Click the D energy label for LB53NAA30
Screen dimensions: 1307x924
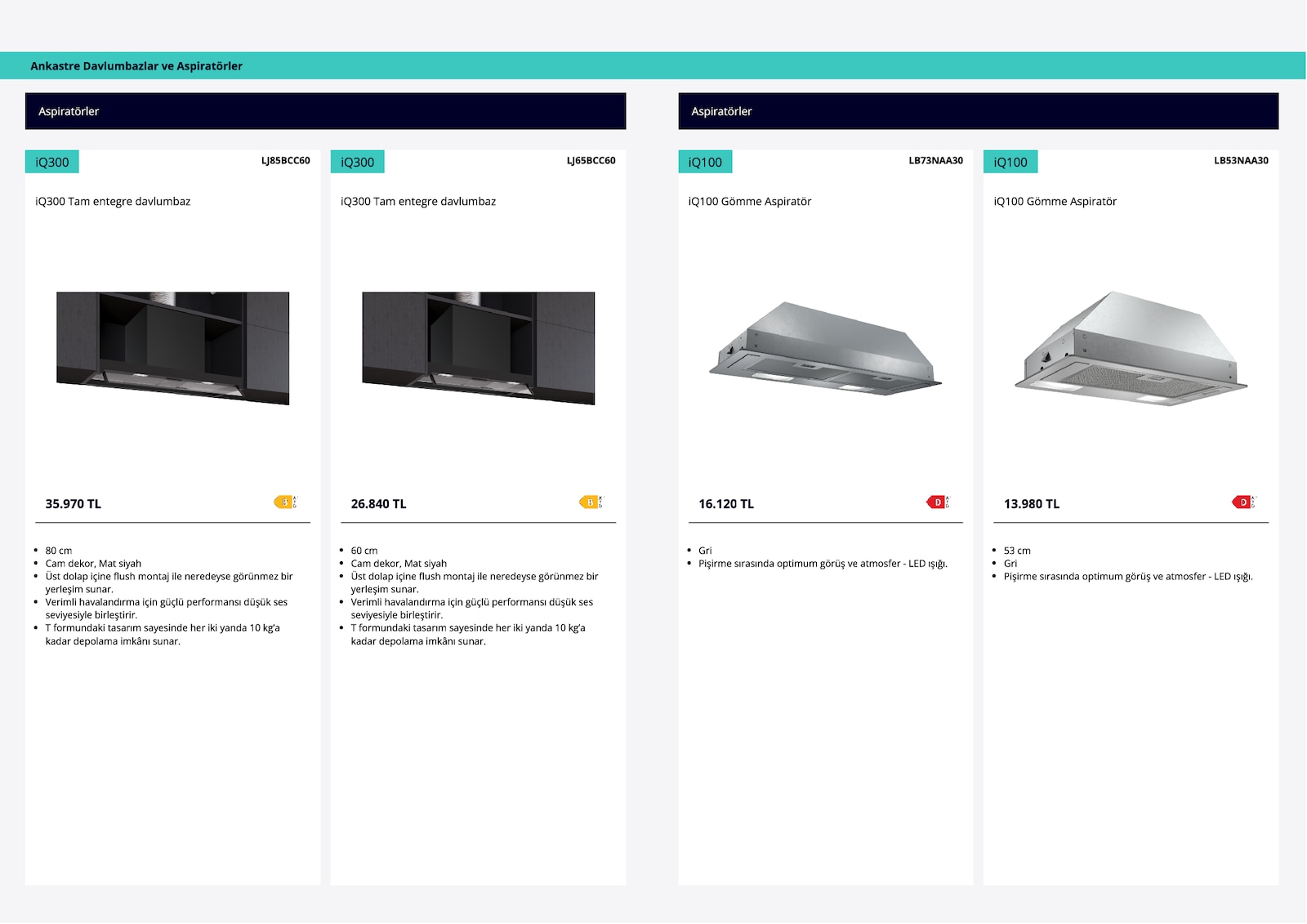pos(1243,502)
